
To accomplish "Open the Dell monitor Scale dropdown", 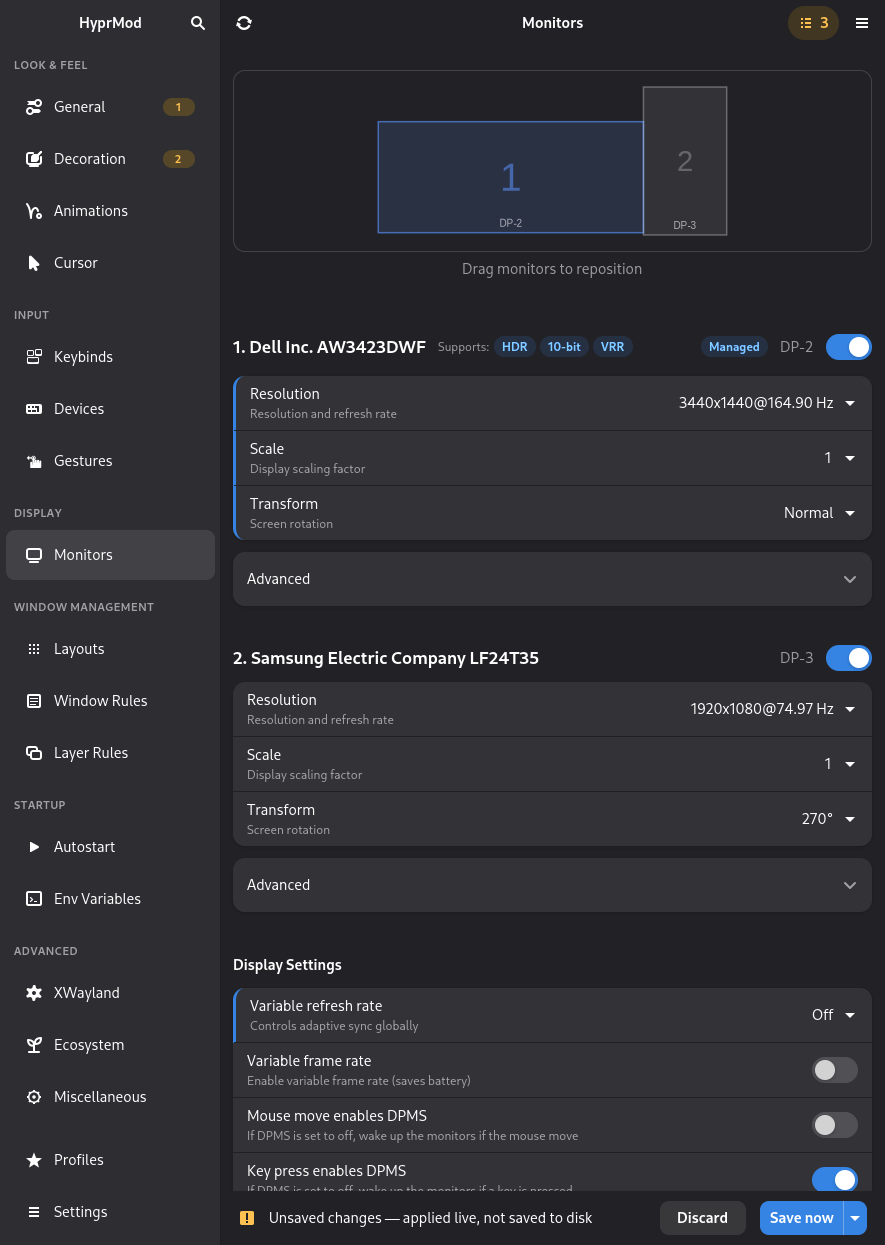I will click(839, 458).
